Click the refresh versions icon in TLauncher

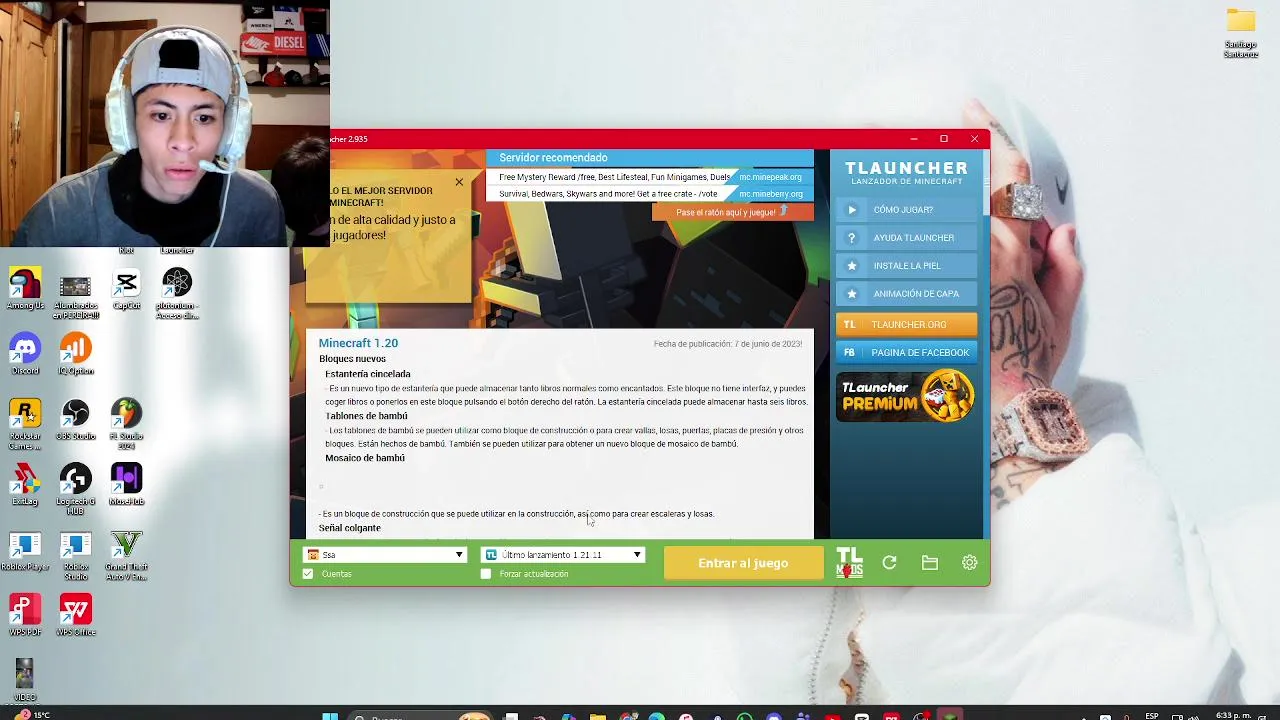[889, 563]
